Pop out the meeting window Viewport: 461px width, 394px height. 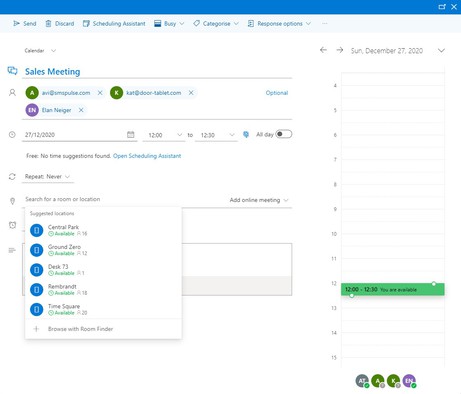442,7
